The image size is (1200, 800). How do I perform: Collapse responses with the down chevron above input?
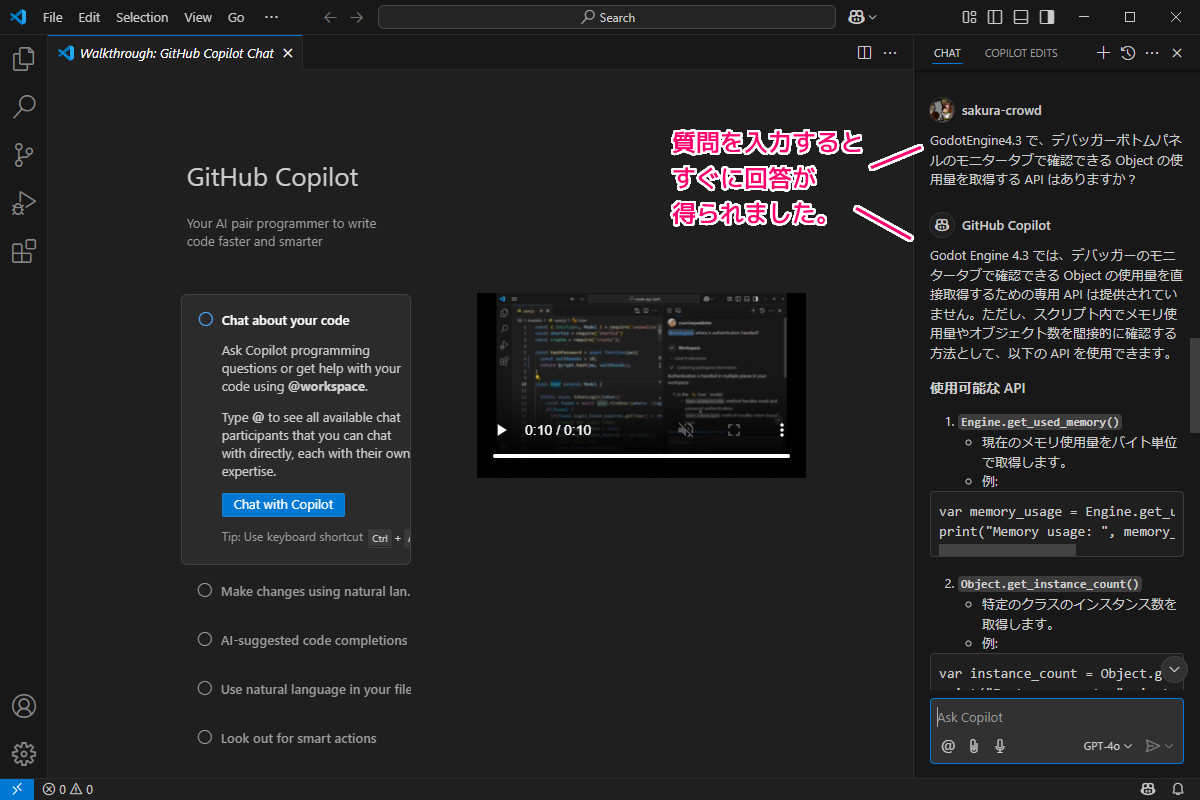coord(1174,669)
